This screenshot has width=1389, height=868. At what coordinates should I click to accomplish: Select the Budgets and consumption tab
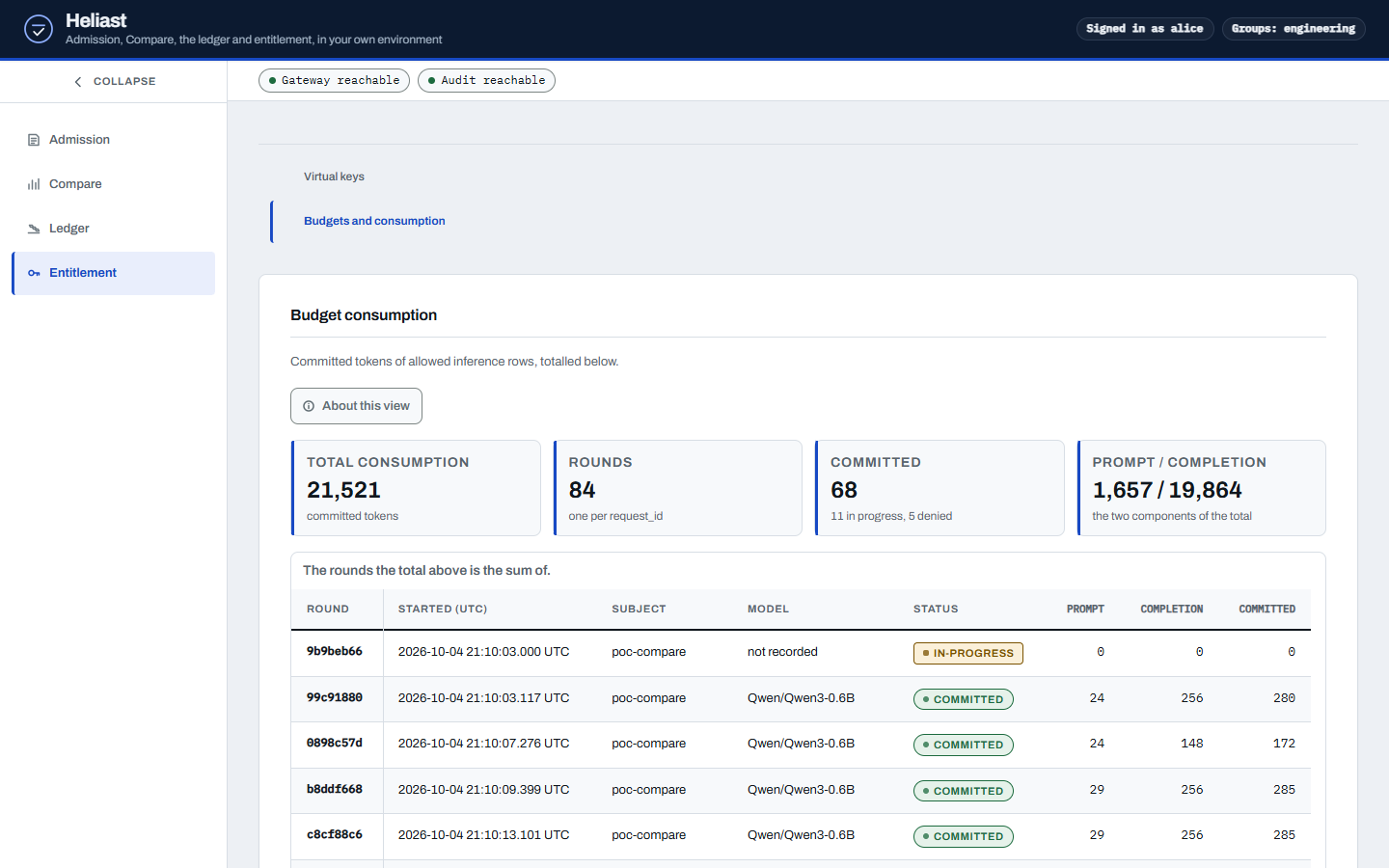coord(374,221)
